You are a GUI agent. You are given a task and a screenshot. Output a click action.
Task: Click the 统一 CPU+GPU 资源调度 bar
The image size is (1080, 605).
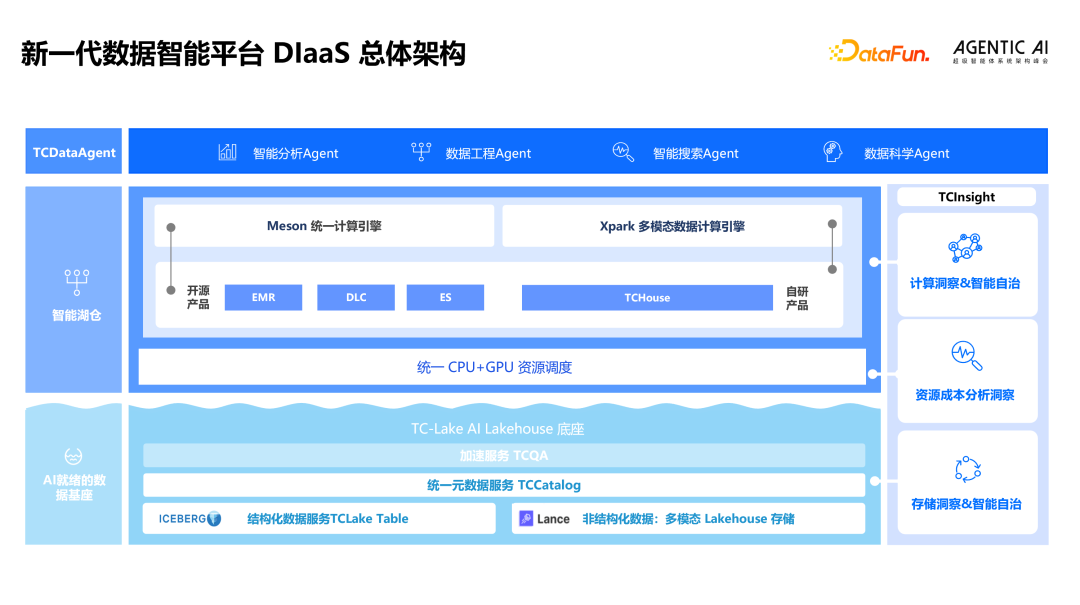point(502,367)
